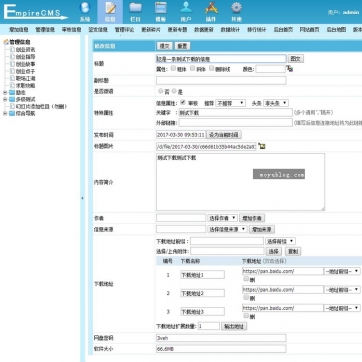Screen dimensions: 362x362
Task: Uncheck the 审核 (approved) checkbox
Action: (x=183, y=102)
